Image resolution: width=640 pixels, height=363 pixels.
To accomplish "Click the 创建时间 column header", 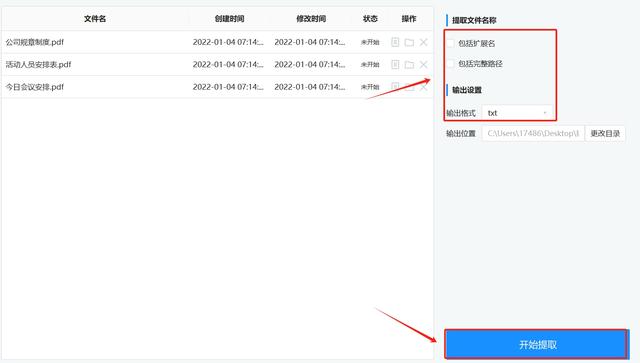I will pos(229,19).
